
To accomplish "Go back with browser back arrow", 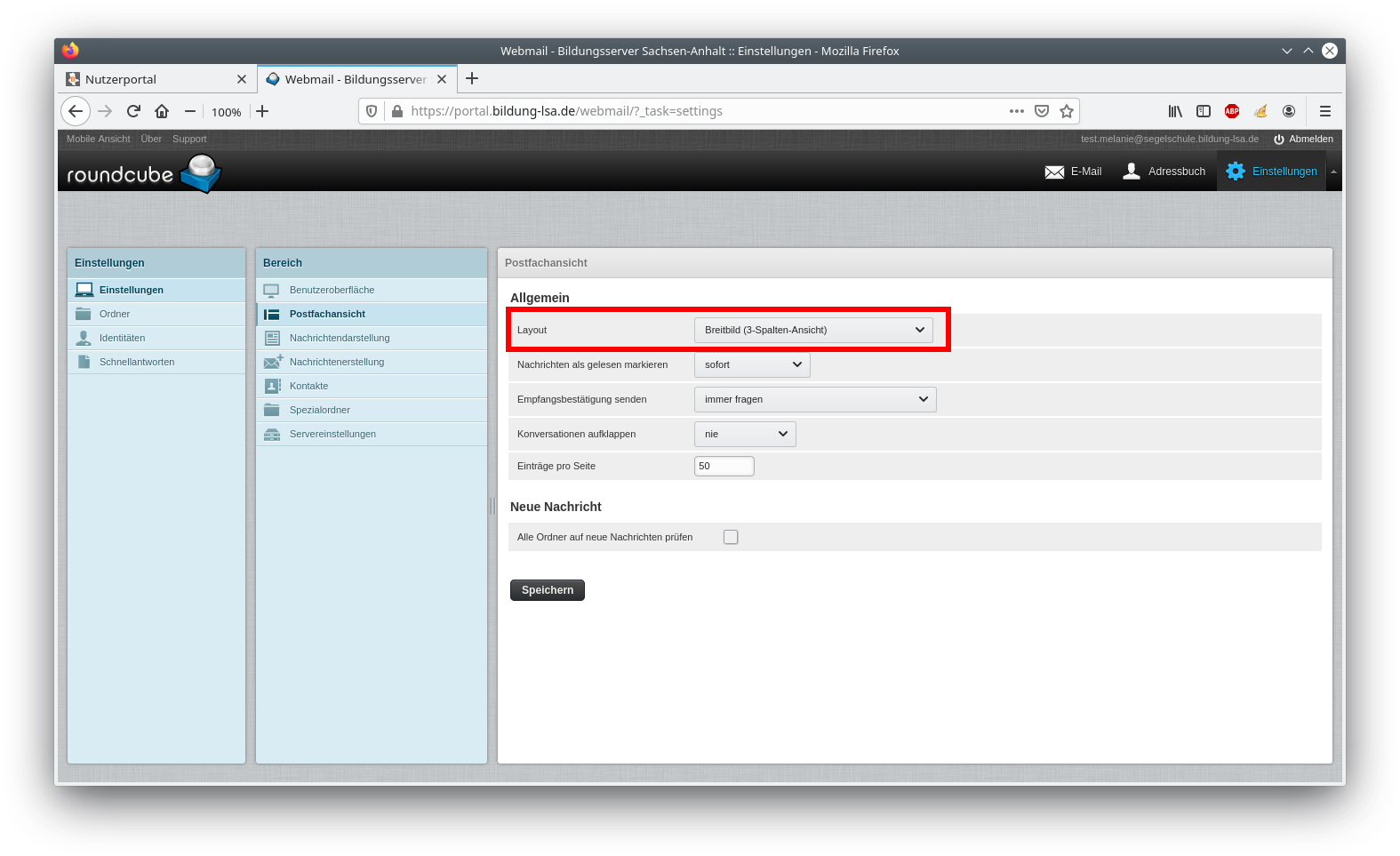I will click(76, 111).
